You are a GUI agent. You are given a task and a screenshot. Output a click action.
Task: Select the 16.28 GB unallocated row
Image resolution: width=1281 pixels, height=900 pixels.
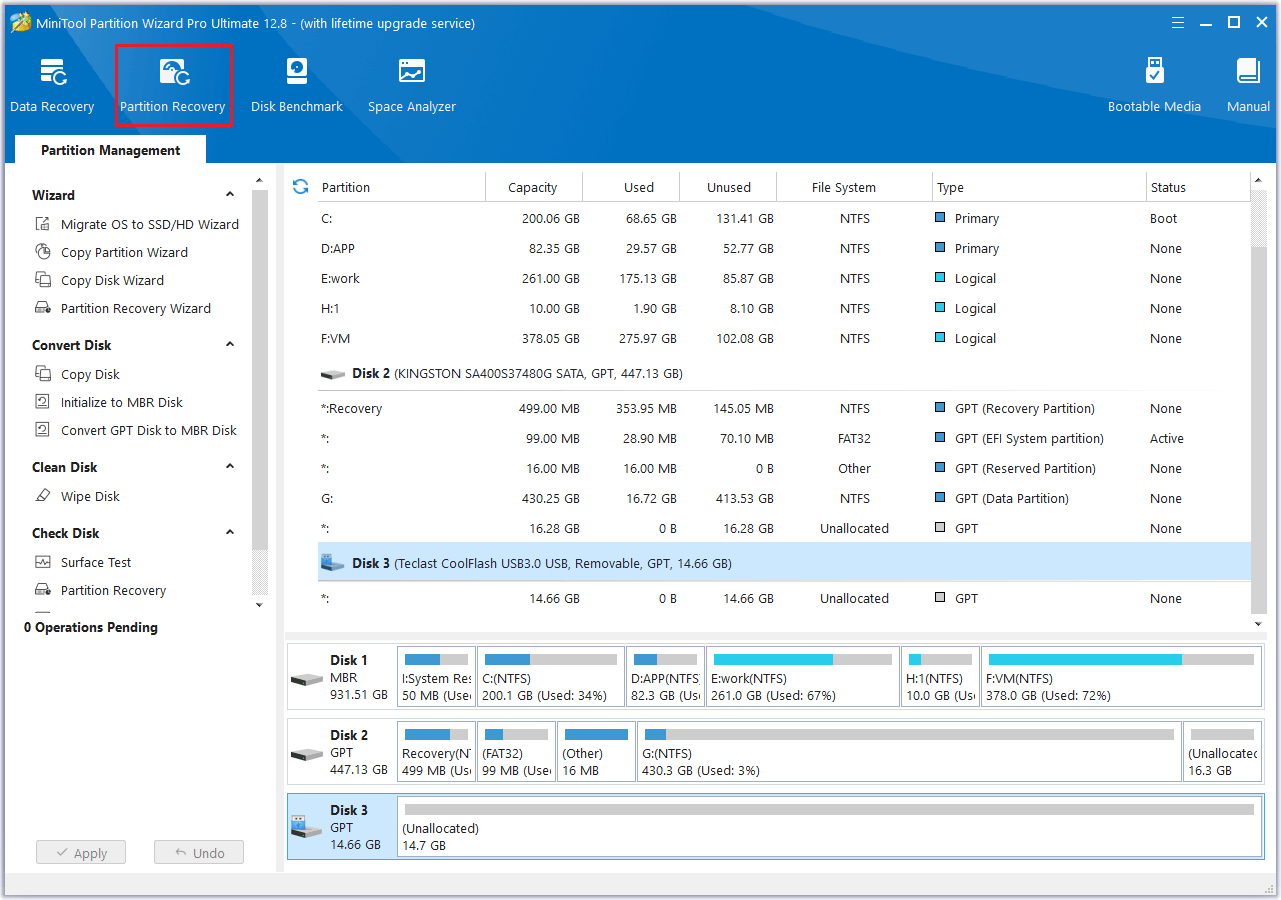[784, 528]
